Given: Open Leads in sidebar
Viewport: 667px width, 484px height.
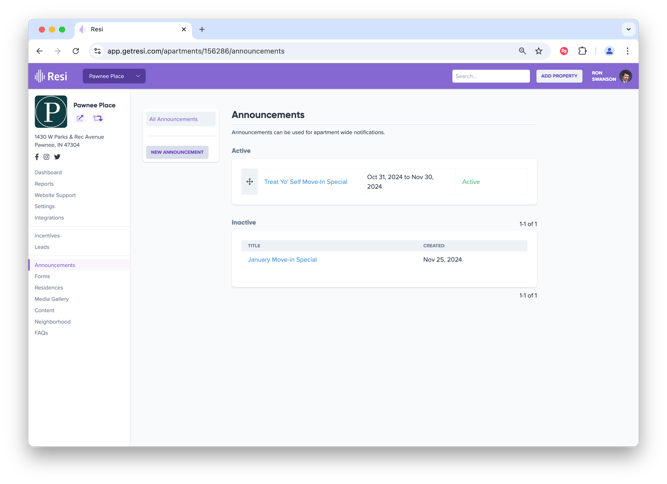Looking at the screenshot, I should point(42,247).
